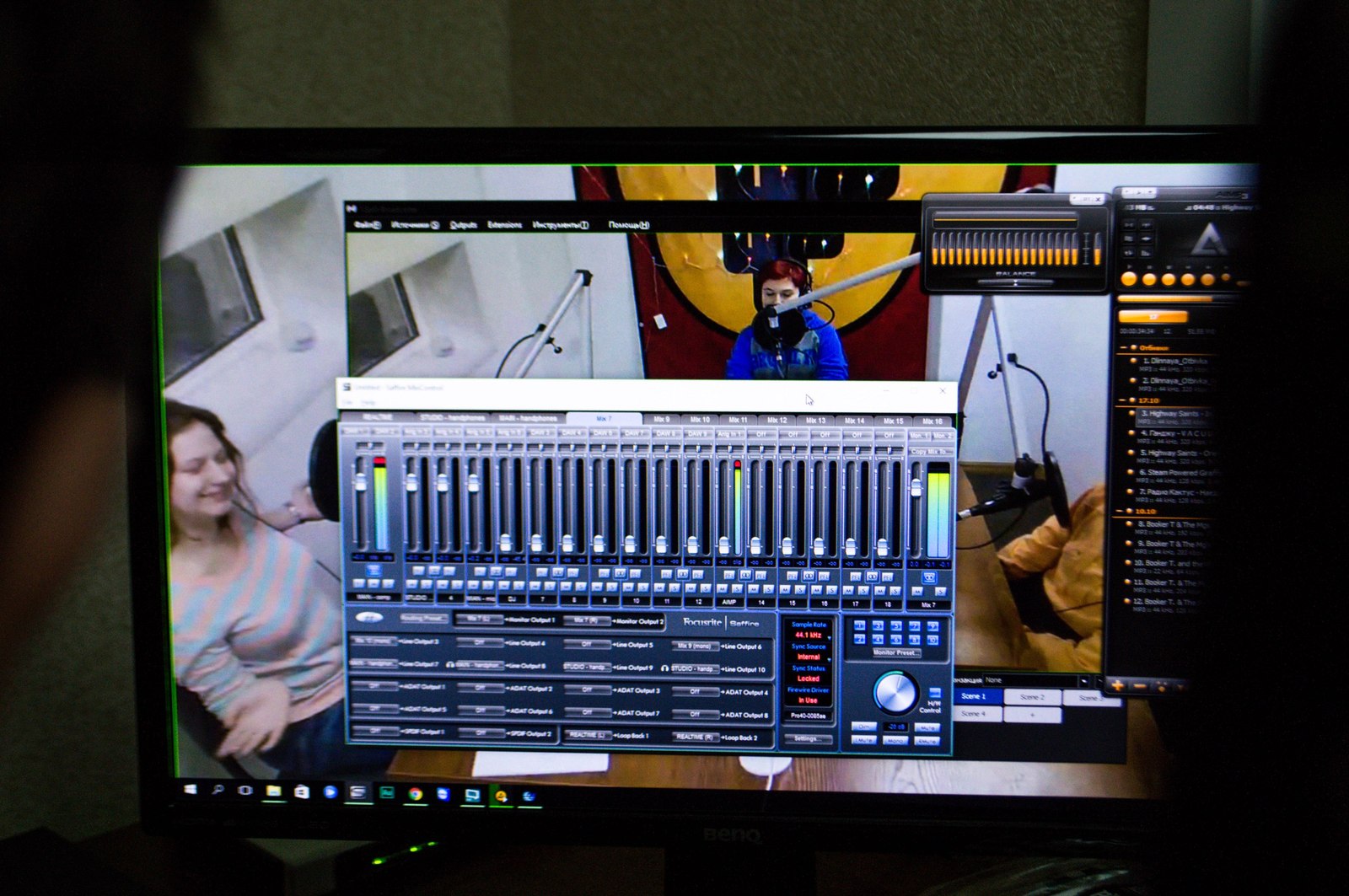
Task: Click the headphone icon beside Line Output 9
Action: tap(664, 668)
